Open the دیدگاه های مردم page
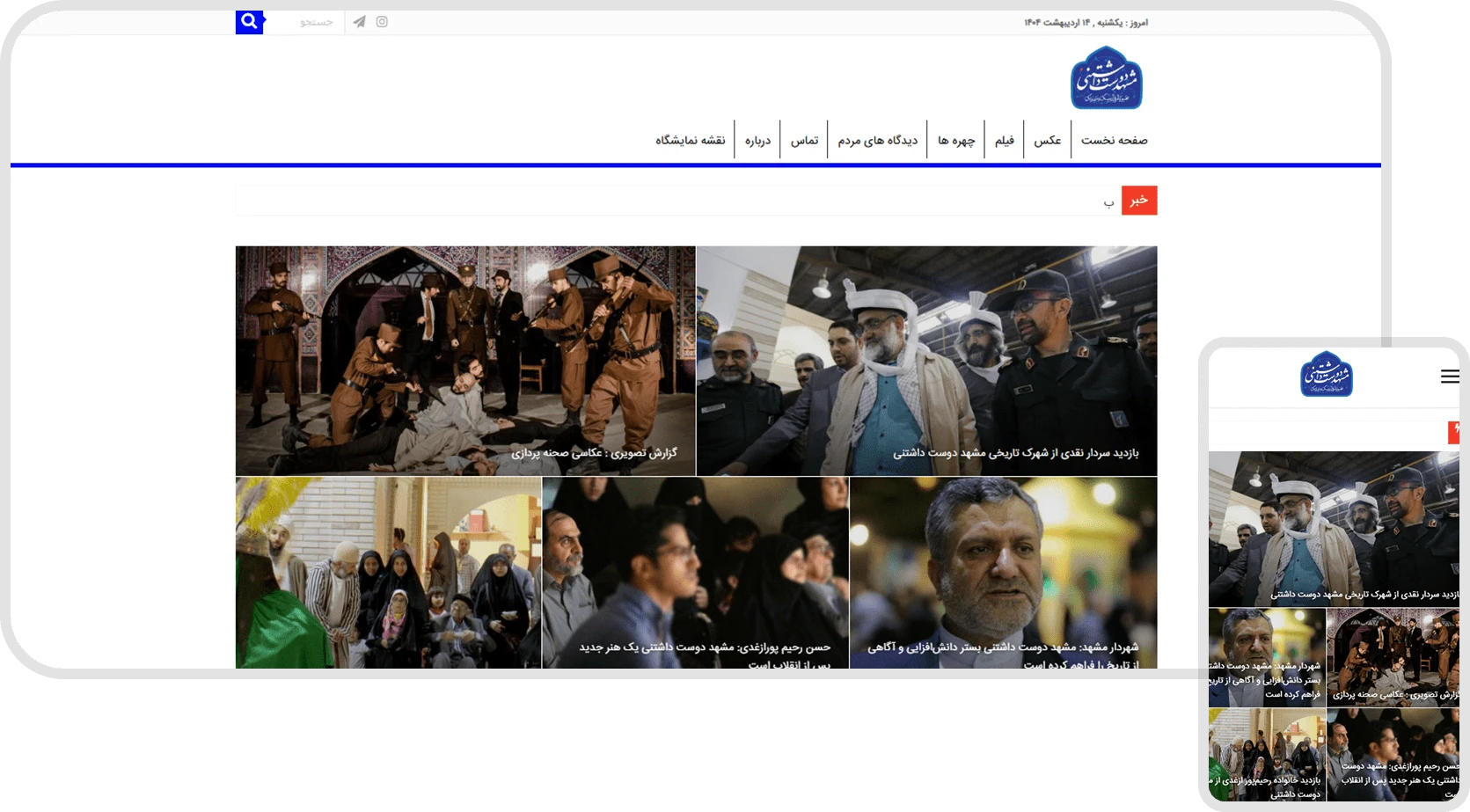This screenshot has height=812, width=1470. point(877,140)
